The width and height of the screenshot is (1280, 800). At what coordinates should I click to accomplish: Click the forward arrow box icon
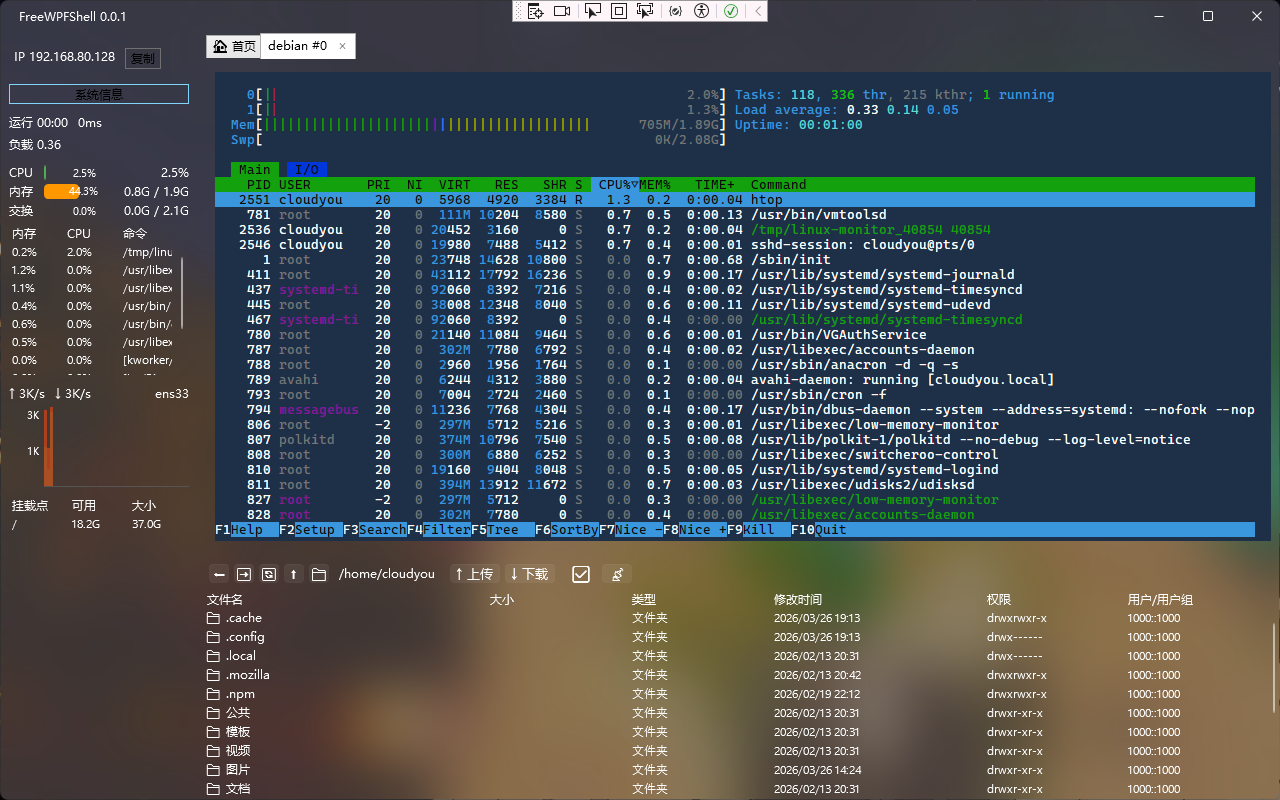pyautogui.click(x=244, y=574)
